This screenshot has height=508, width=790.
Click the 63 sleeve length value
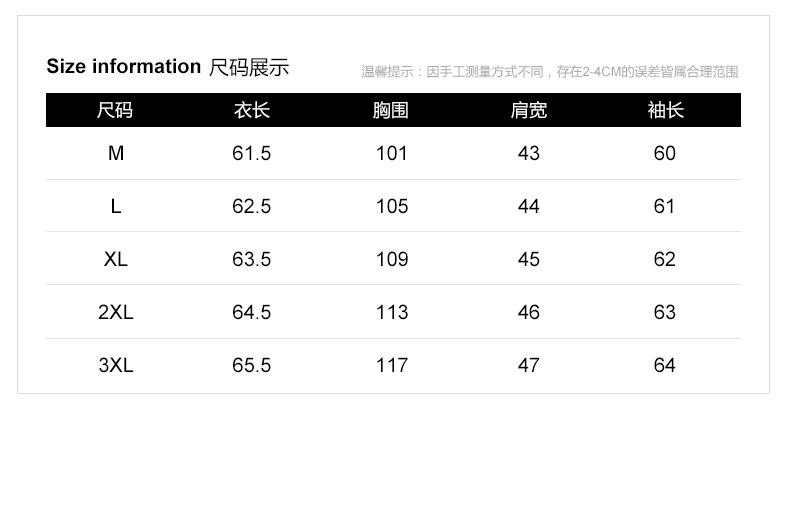click(x=665, y=312)
